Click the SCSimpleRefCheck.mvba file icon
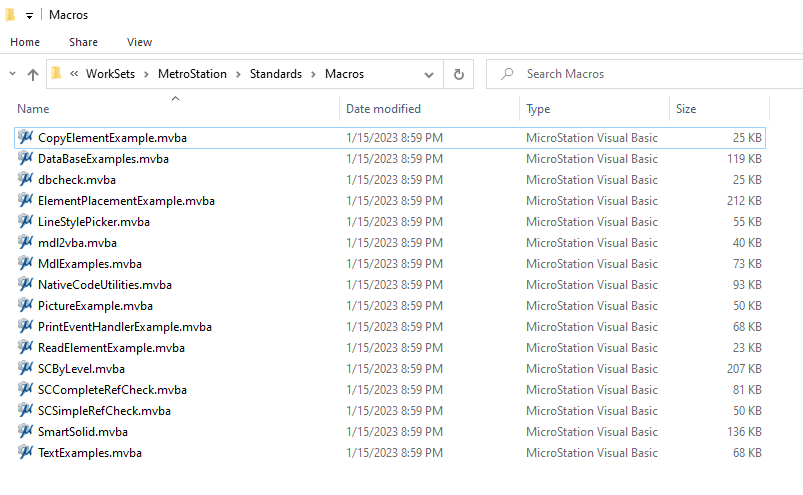This screenshot has height=495, width=803. tap(25, 410)
